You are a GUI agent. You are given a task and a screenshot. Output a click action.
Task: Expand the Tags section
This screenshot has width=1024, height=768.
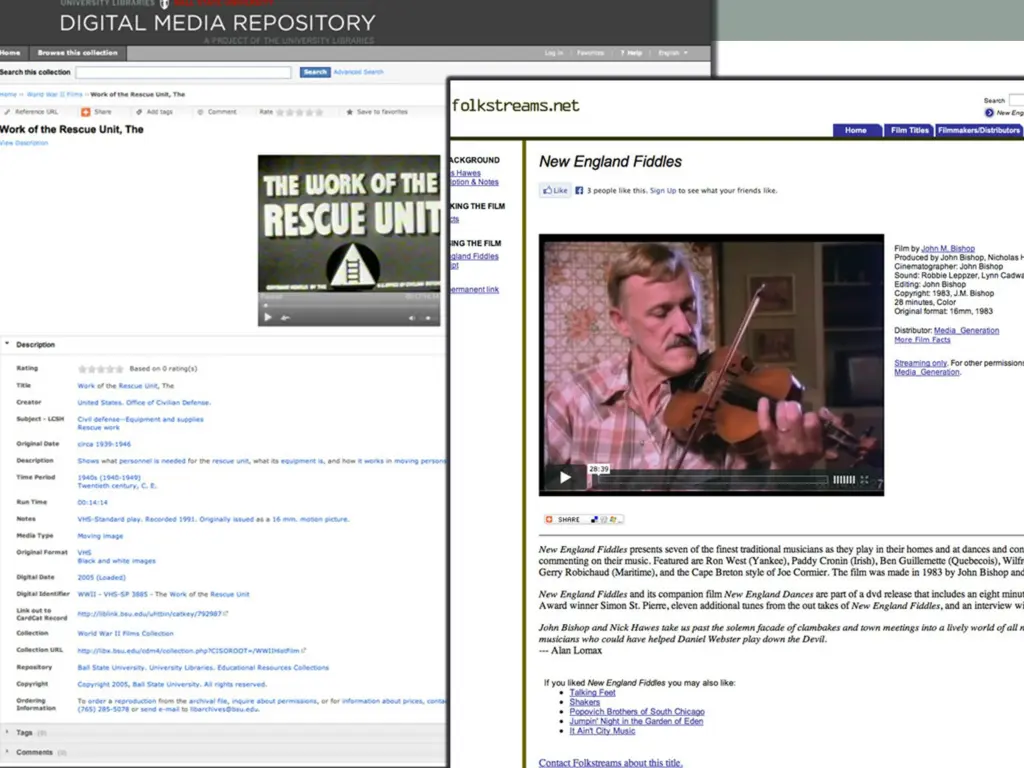pos(7,732)
